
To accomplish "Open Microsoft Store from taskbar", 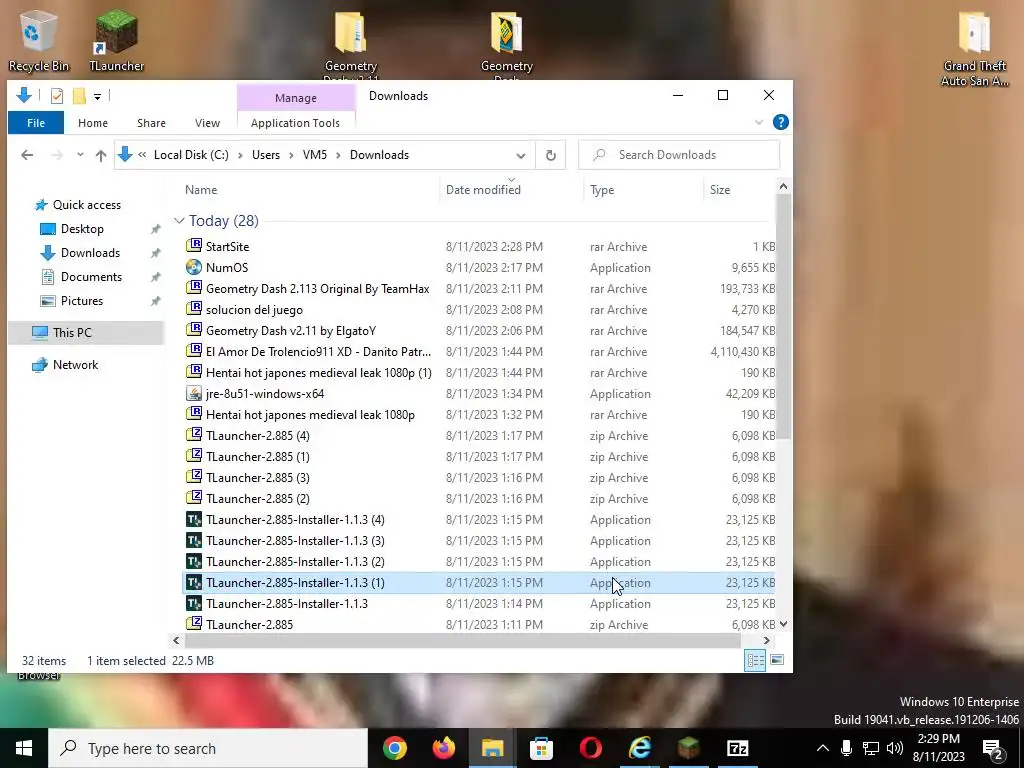I will [x=541, y=748].
